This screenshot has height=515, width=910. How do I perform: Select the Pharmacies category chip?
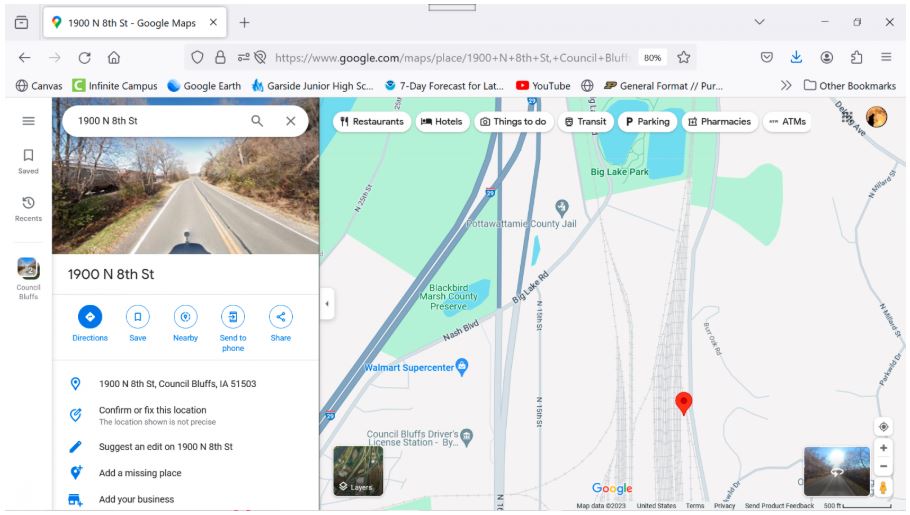click(719, 122)
